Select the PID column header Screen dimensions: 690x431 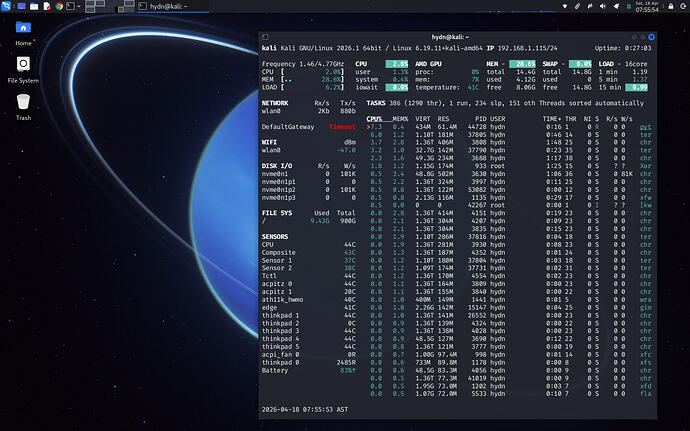click(x=481, y=119)
